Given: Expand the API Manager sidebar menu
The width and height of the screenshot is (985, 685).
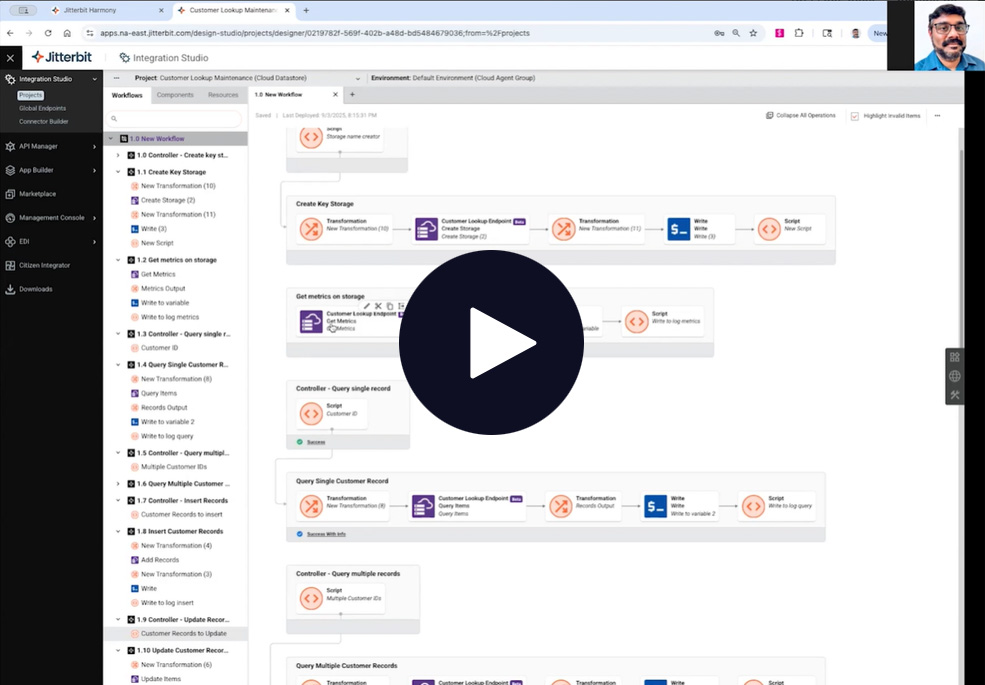Looking at the screenshot, I should 95,146.
